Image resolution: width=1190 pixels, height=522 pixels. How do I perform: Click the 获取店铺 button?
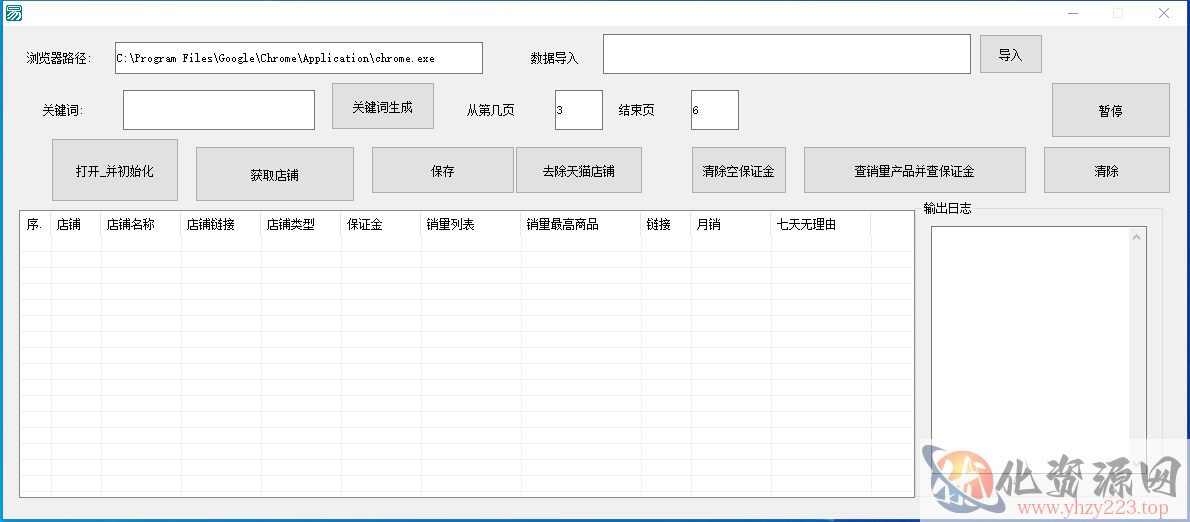(275, 174)
